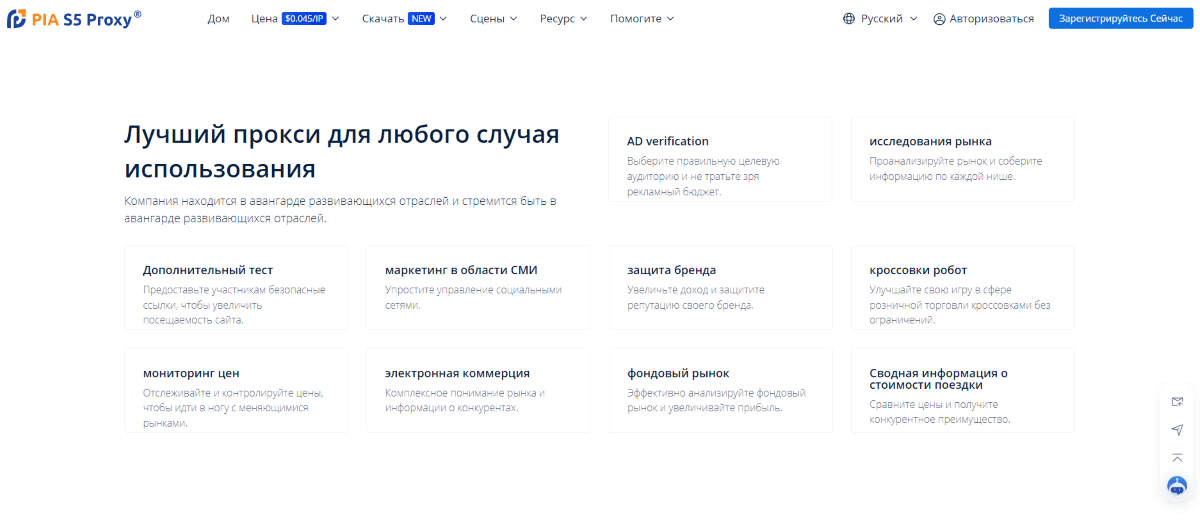1200x526 pixels.
Task: Click the $0.045/IP price badge
Action: [x=304, y=18]
